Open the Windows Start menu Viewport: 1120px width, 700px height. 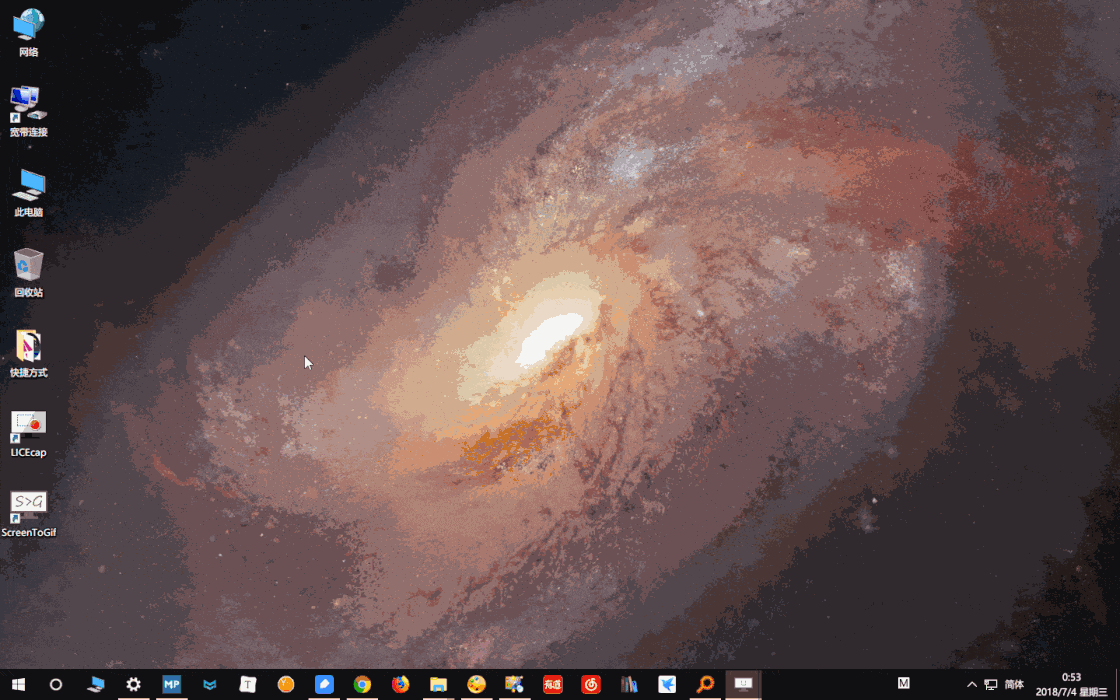pos(19,684)
